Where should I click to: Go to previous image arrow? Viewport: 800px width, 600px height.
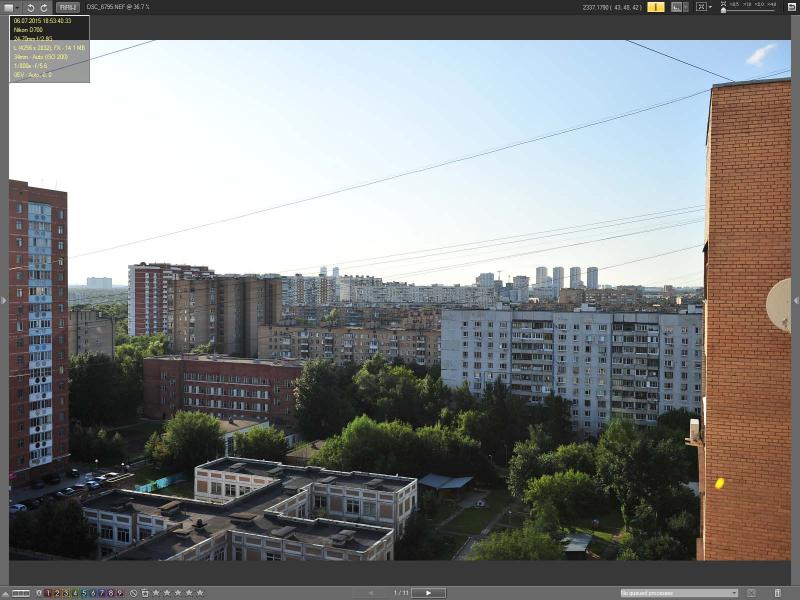371,593
